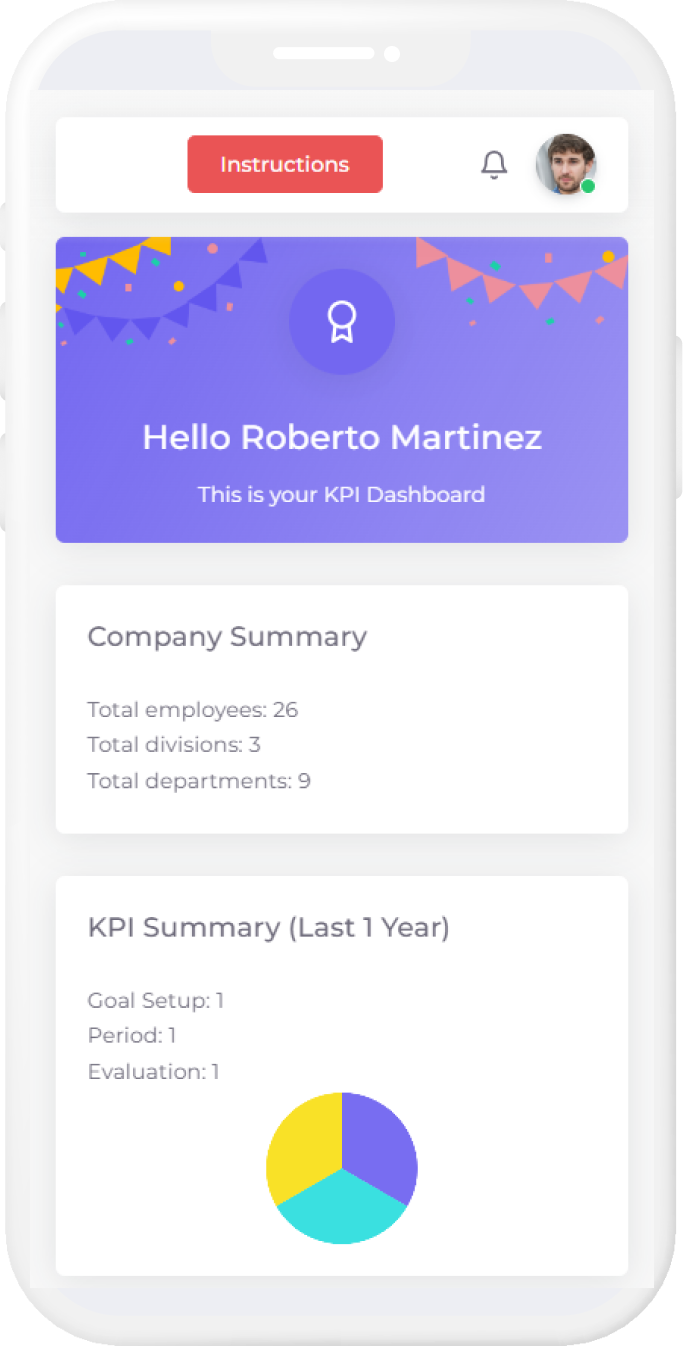This screenshot has width=683, height=1346.
Task: Click Total divisions: 3 line
Action: 174,745
